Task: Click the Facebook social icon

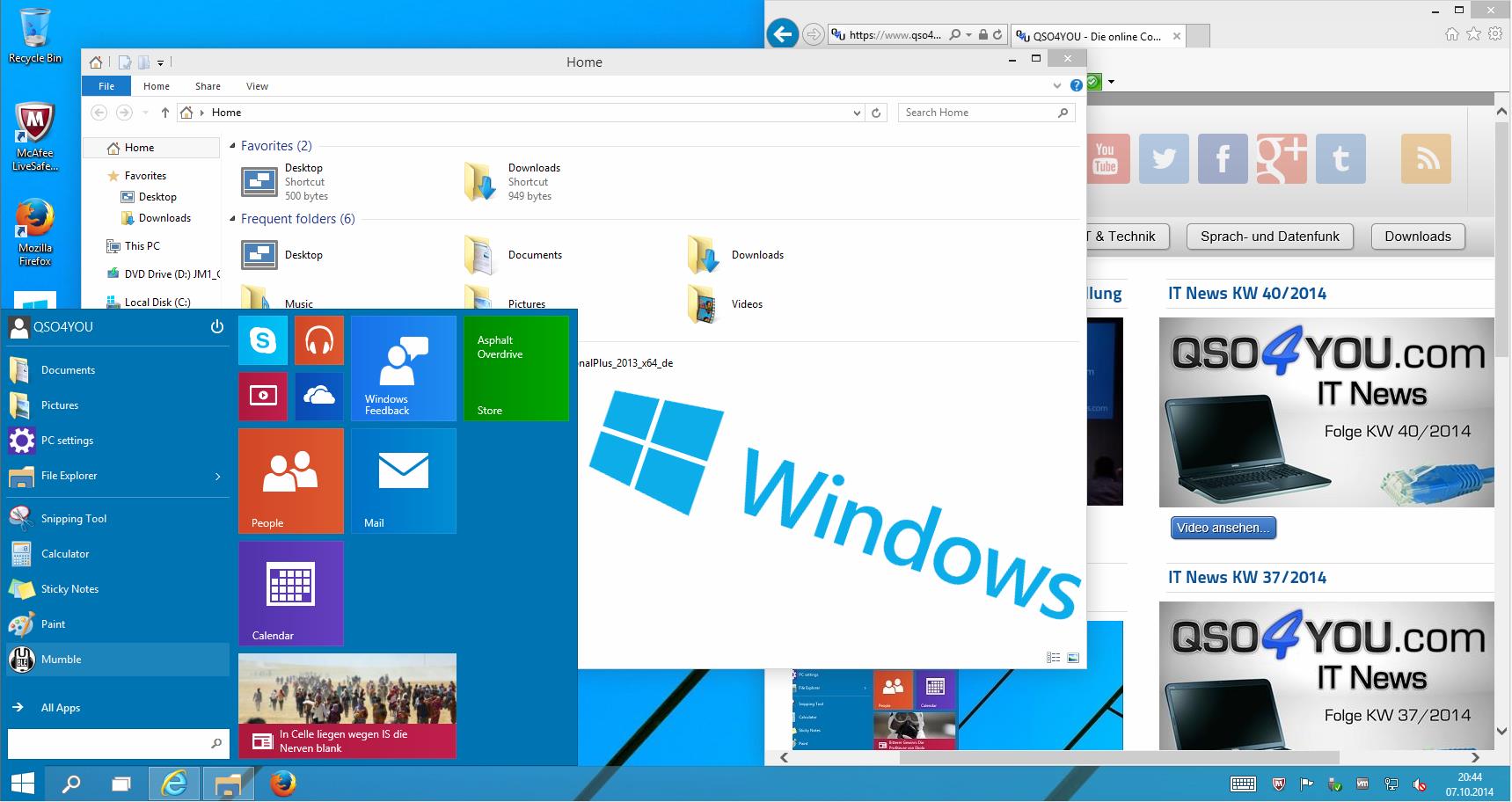Action: click(x=1222, y=159)
